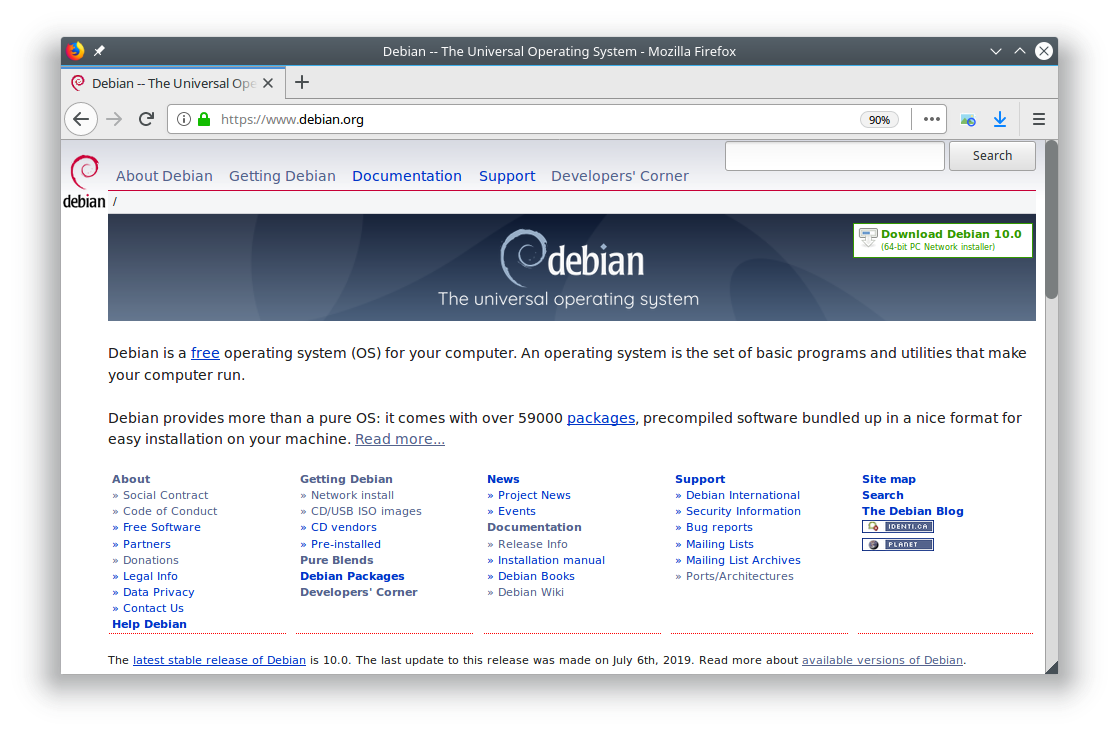The height and width of the screenshot is (735, 1119).
Task: Open the Firefox hamburger menu
Action: coord(1038,119)
